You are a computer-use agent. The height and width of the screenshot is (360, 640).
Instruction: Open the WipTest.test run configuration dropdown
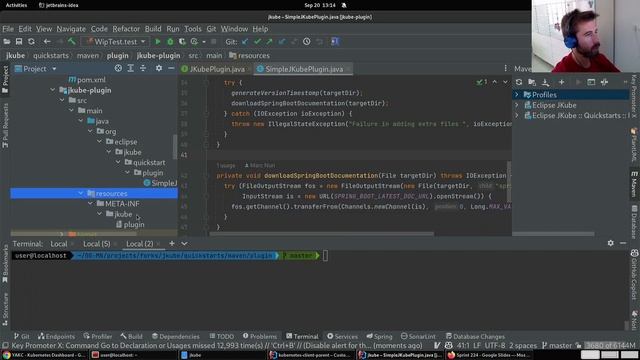click(x=116, y=42)
